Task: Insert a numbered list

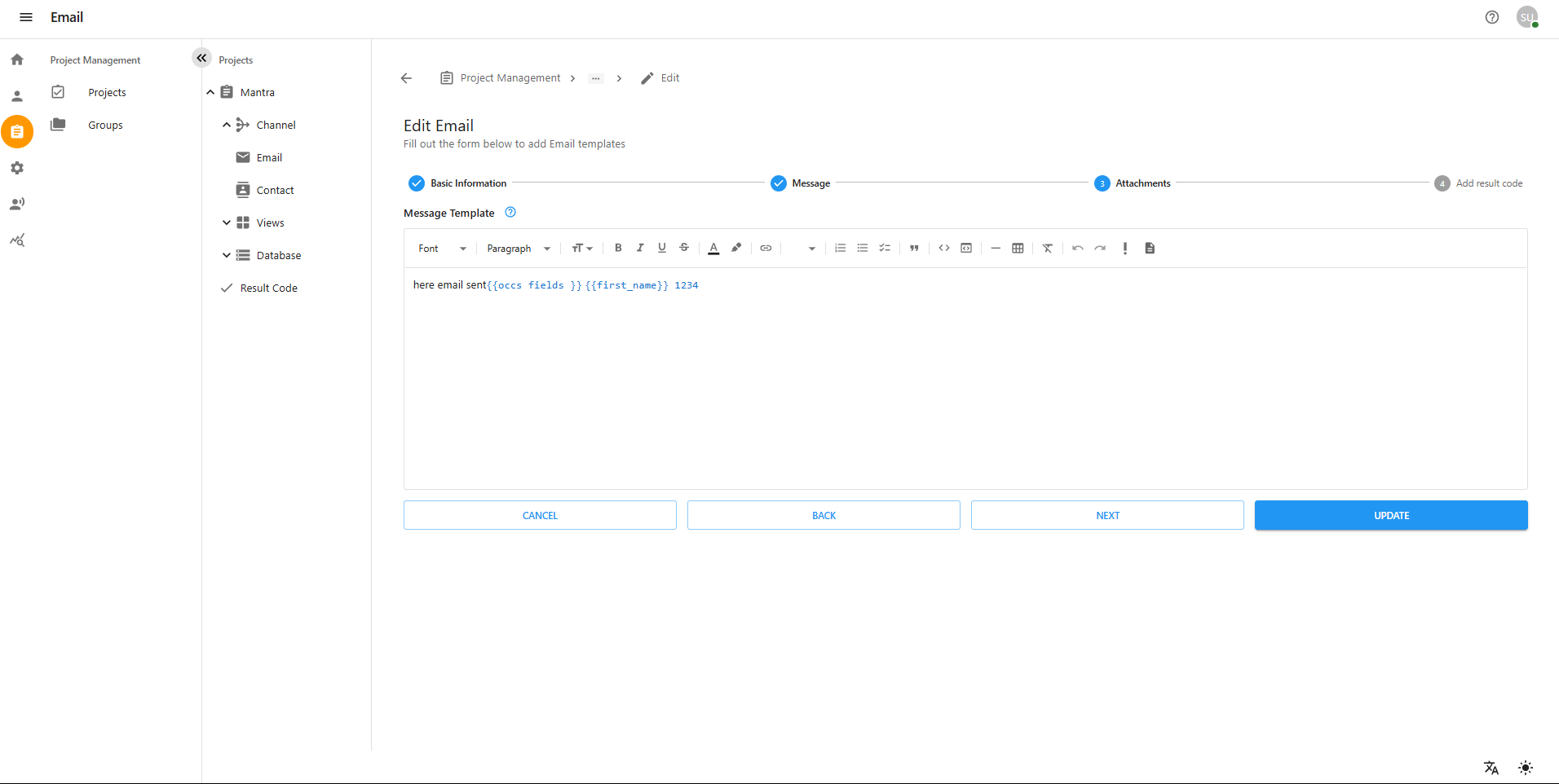Action: [x=840, y=248]
